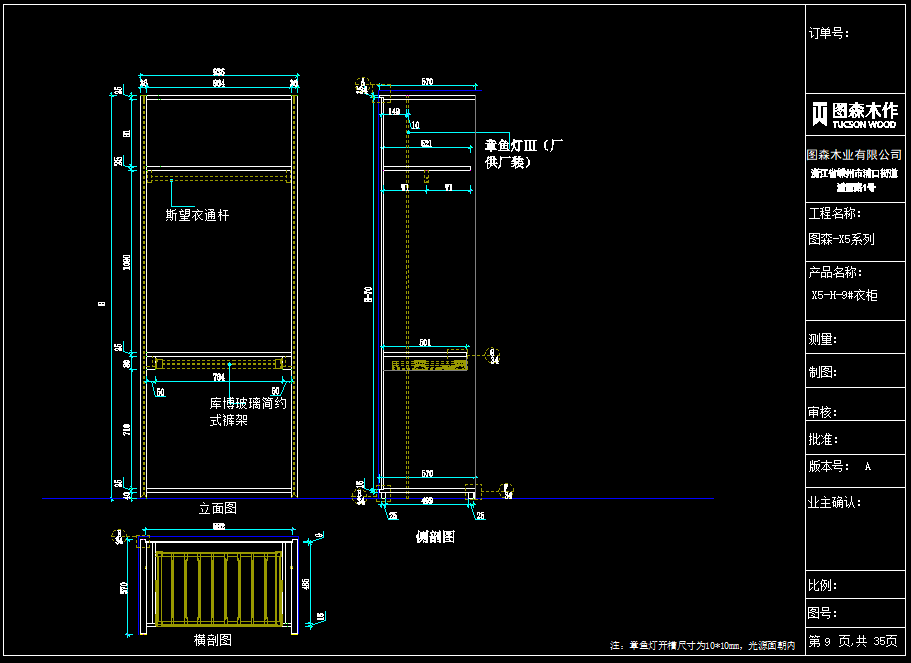Click the 立面图 elevation view title

(x=218, y=509)
